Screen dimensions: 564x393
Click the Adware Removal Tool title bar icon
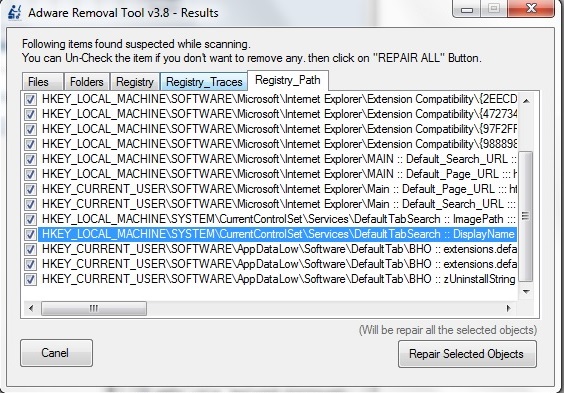[x=15, y=12]
